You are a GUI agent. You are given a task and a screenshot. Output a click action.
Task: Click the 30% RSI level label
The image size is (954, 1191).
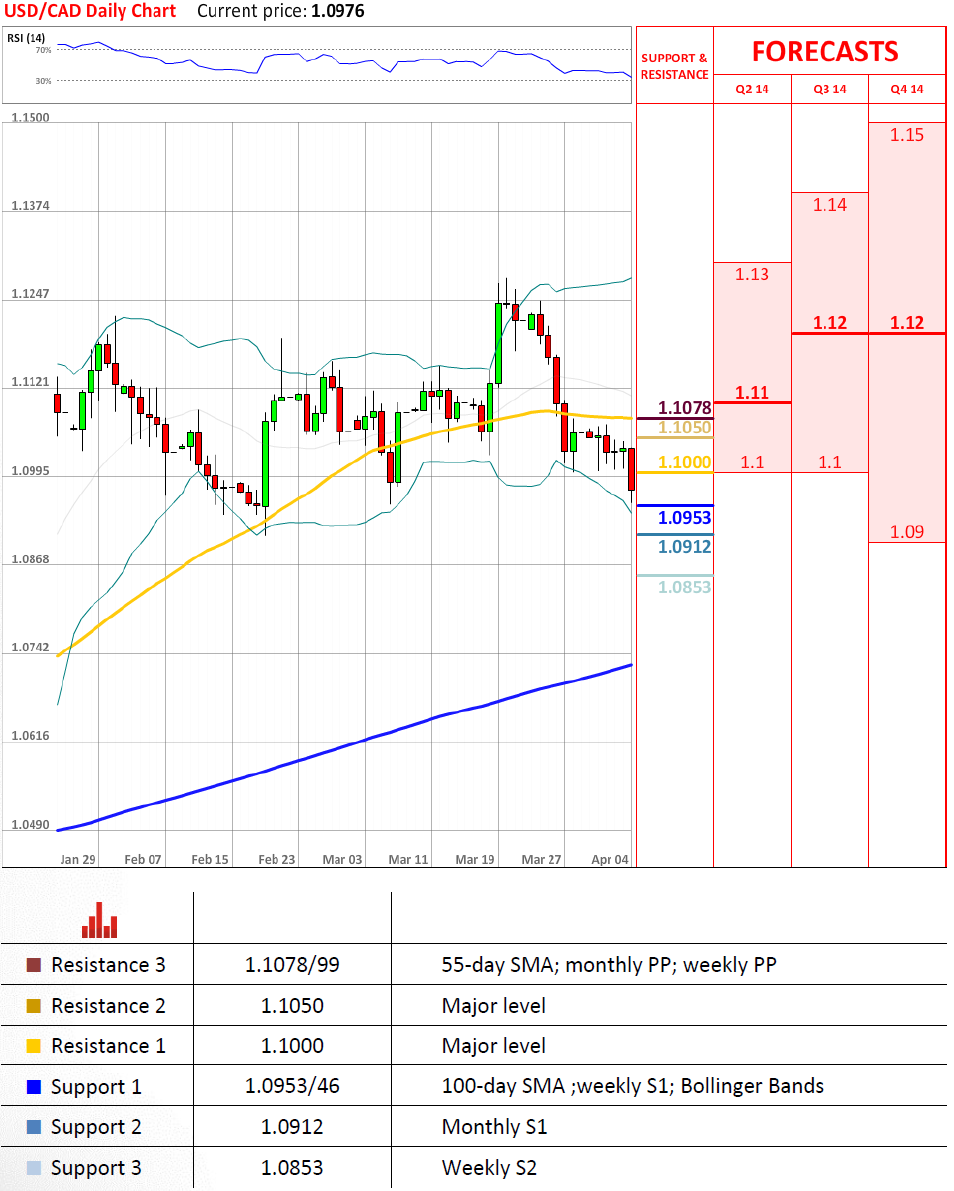click(x=43, y=81)
